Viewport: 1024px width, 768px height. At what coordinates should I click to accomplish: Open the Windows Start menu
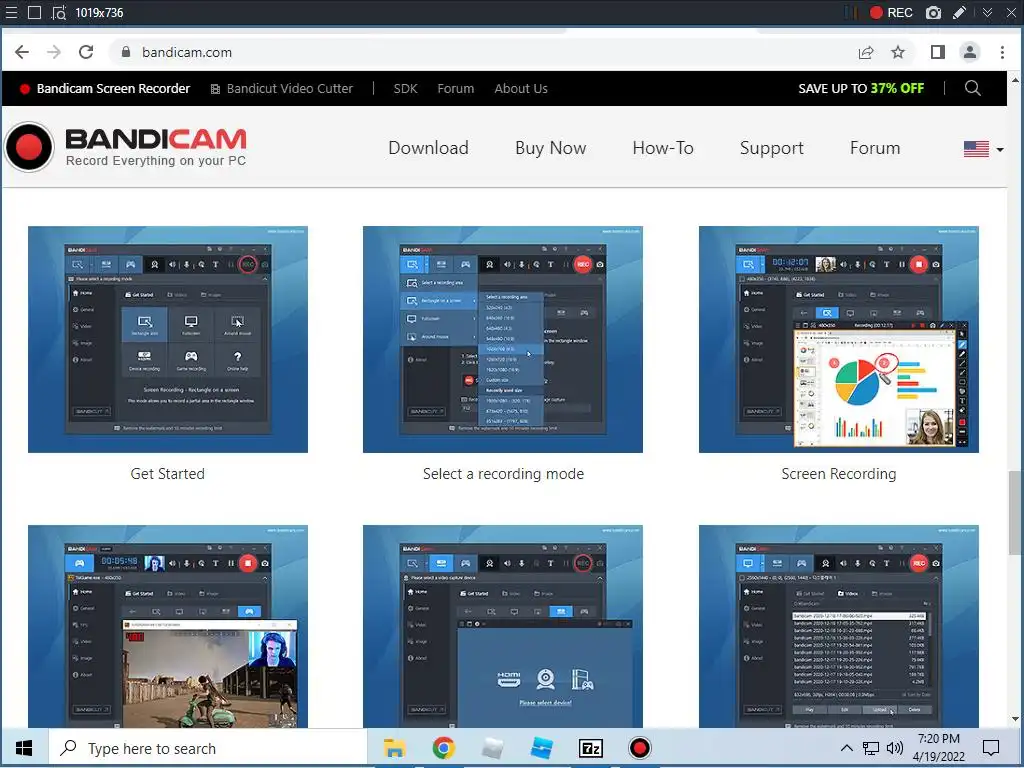24,748
